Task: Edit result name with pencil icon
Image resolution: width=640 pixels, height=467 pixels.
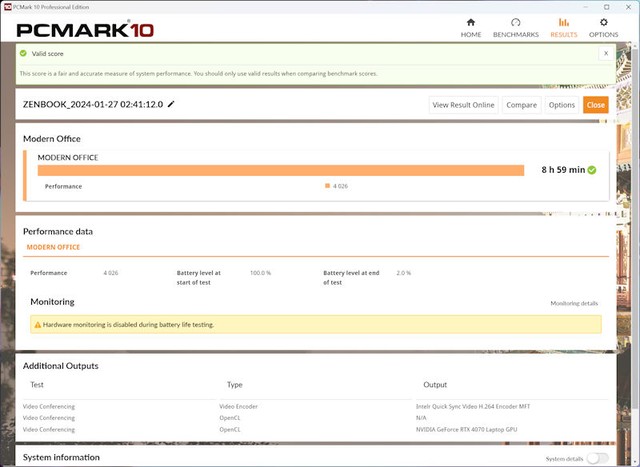Action: (171, 104)
